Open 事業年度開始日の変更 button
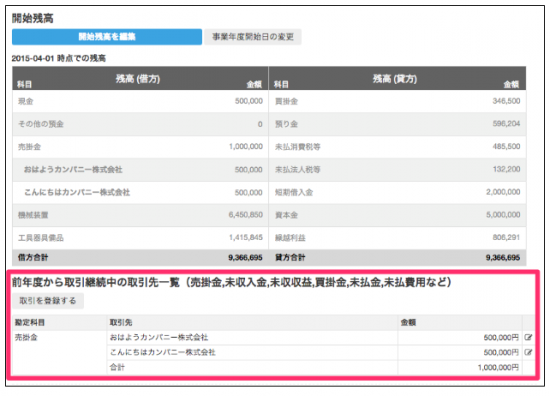The image size is (550, 396). pyautogui.click(x=253, y=37)
